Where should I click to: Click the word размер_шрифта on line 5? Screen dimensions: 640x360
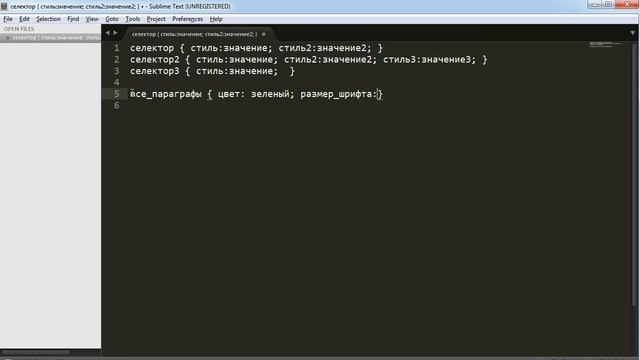coord(336,94)
